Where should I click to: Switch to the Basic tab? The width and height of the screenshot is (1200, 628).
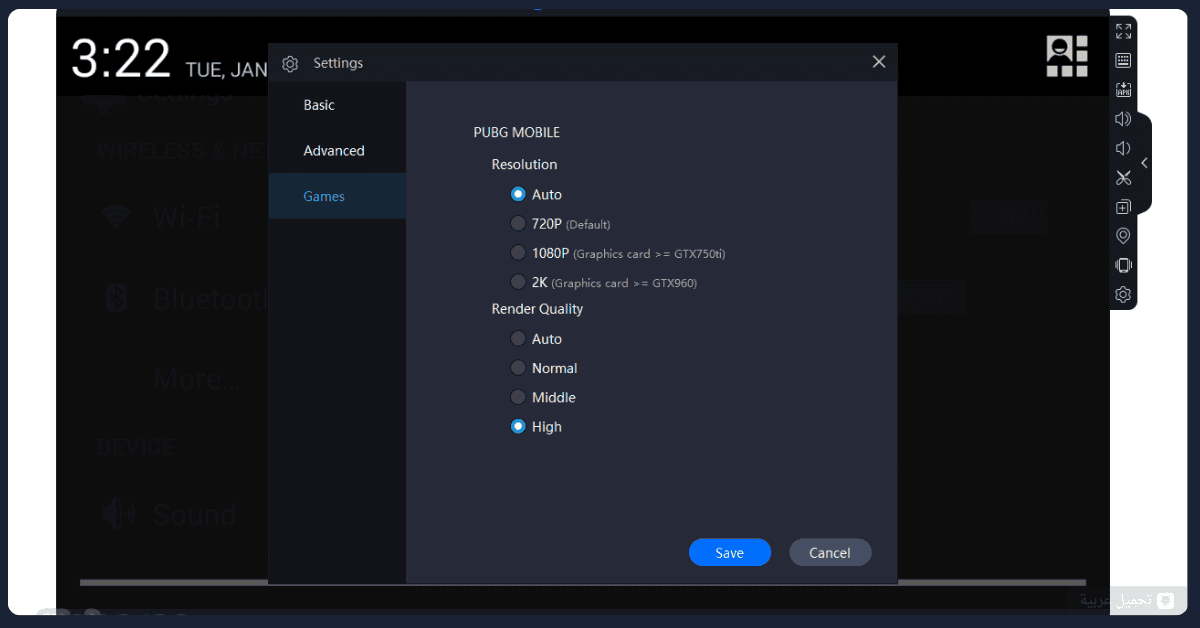click(x=337, y=105)
